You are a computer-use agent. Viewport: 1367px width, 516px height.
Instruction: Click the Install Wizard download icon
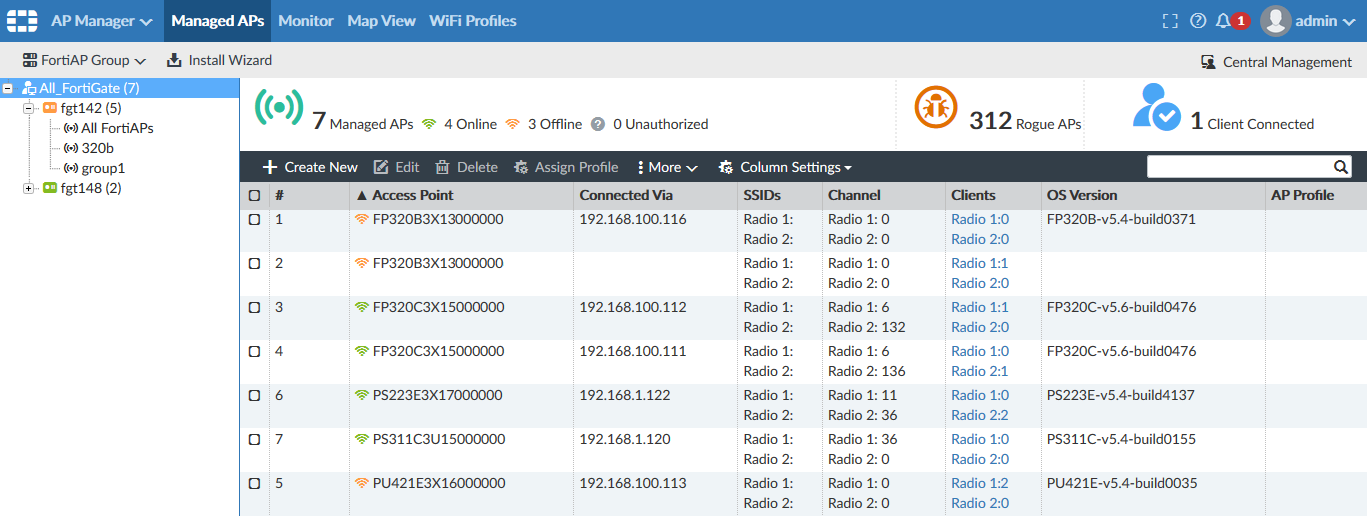pyautogui.click(x=174, y=60)
